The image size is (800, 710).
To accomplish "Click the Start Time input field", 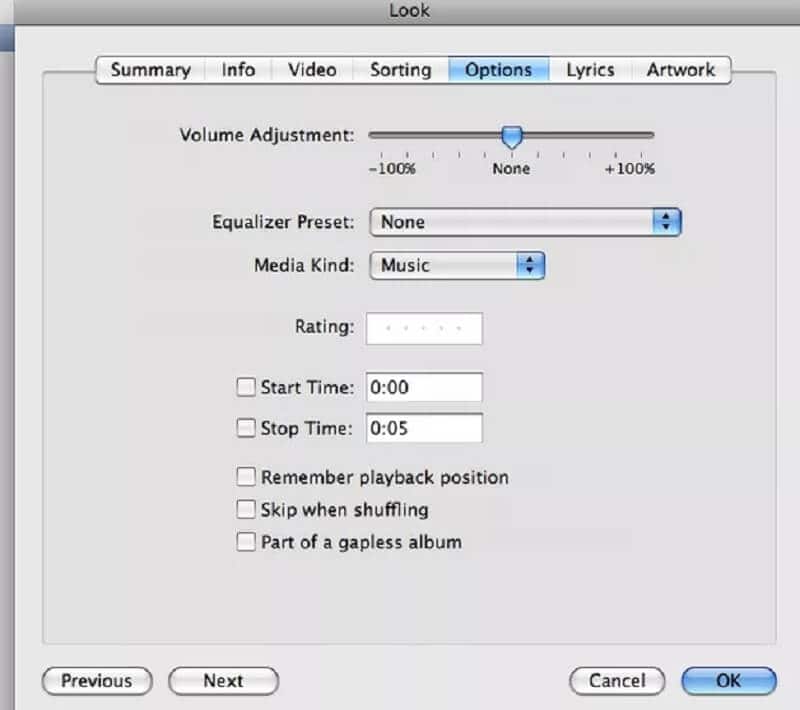I will coord(424,387).
